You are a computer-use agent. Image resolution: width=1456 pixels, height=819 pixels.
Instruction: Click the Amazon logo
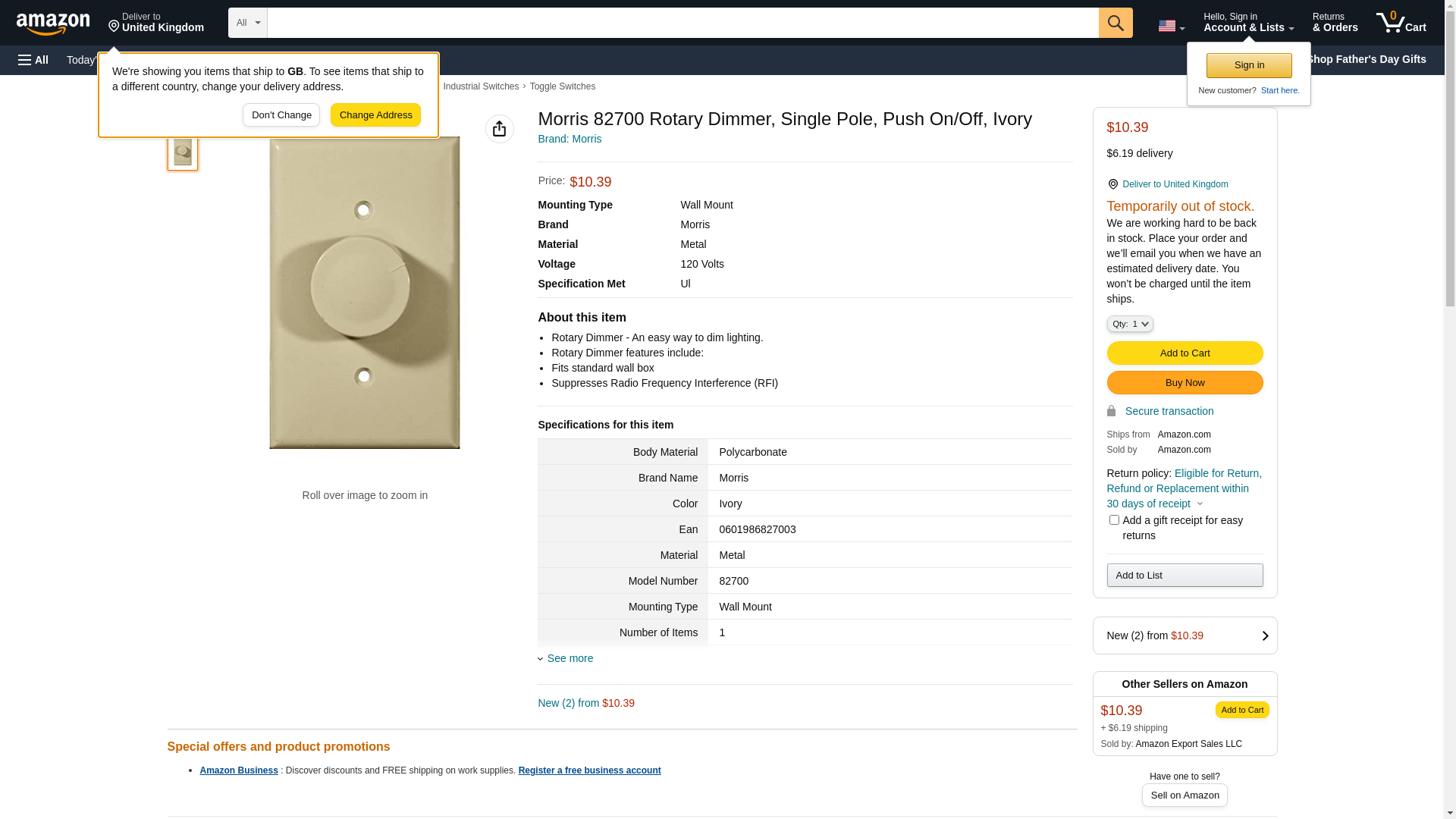pyautogui.click(x=53, y=24)
